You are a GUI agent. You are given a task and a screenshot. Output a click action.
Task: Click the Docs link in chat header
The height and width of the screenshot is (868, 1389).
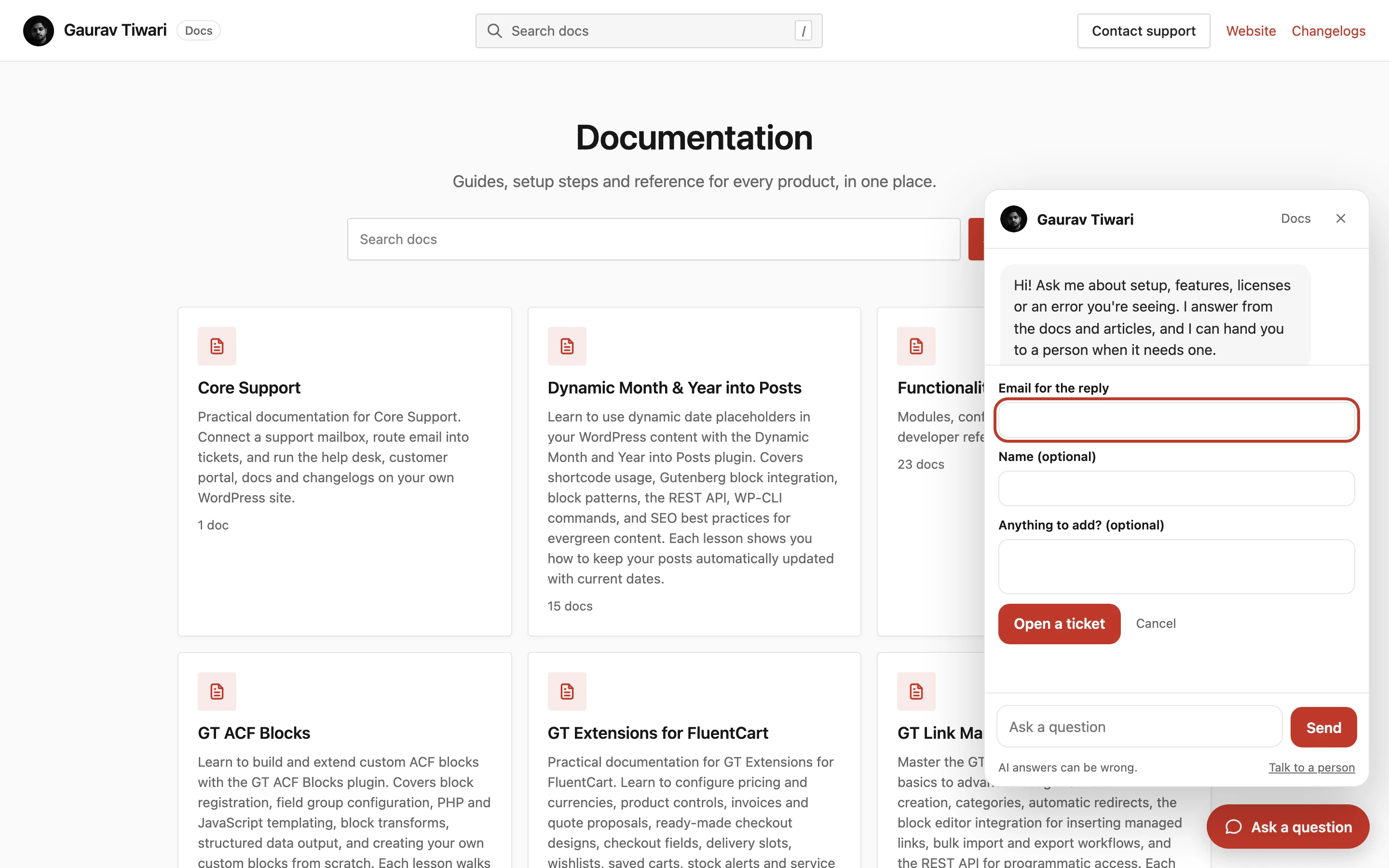point(1295,219)
